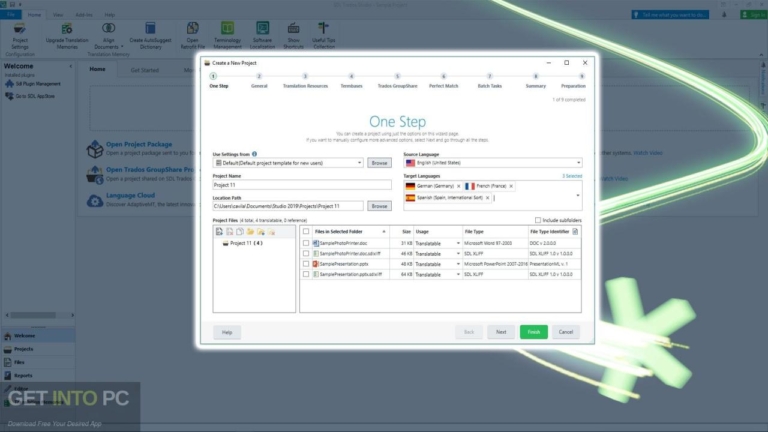Click the add files icon in Project Files toolbar

(x=219, y=232)
